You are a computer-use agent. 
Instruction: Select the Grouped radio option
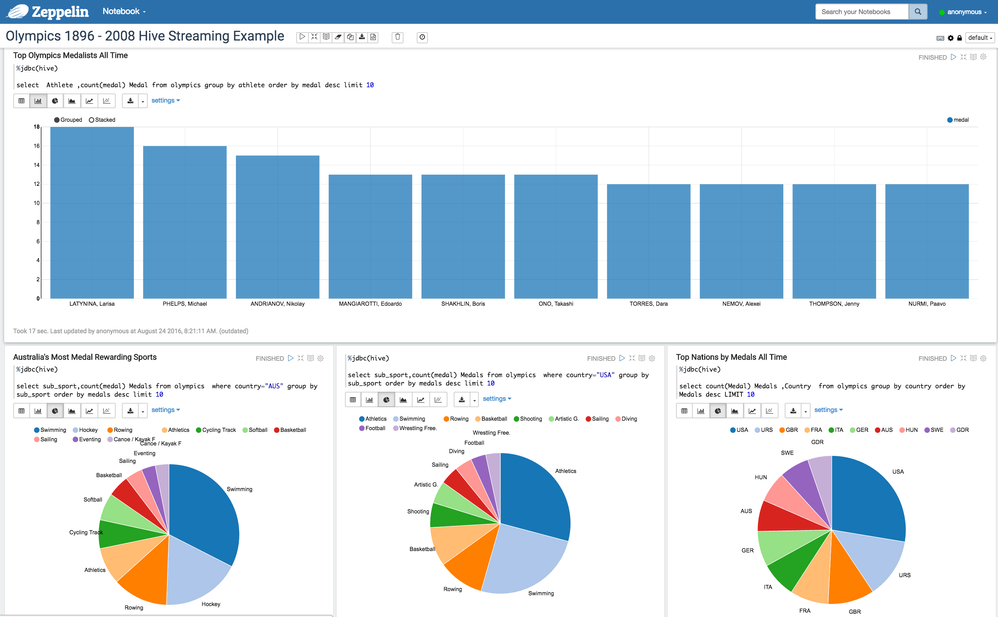pyautogui.click(x=57, y=120)
